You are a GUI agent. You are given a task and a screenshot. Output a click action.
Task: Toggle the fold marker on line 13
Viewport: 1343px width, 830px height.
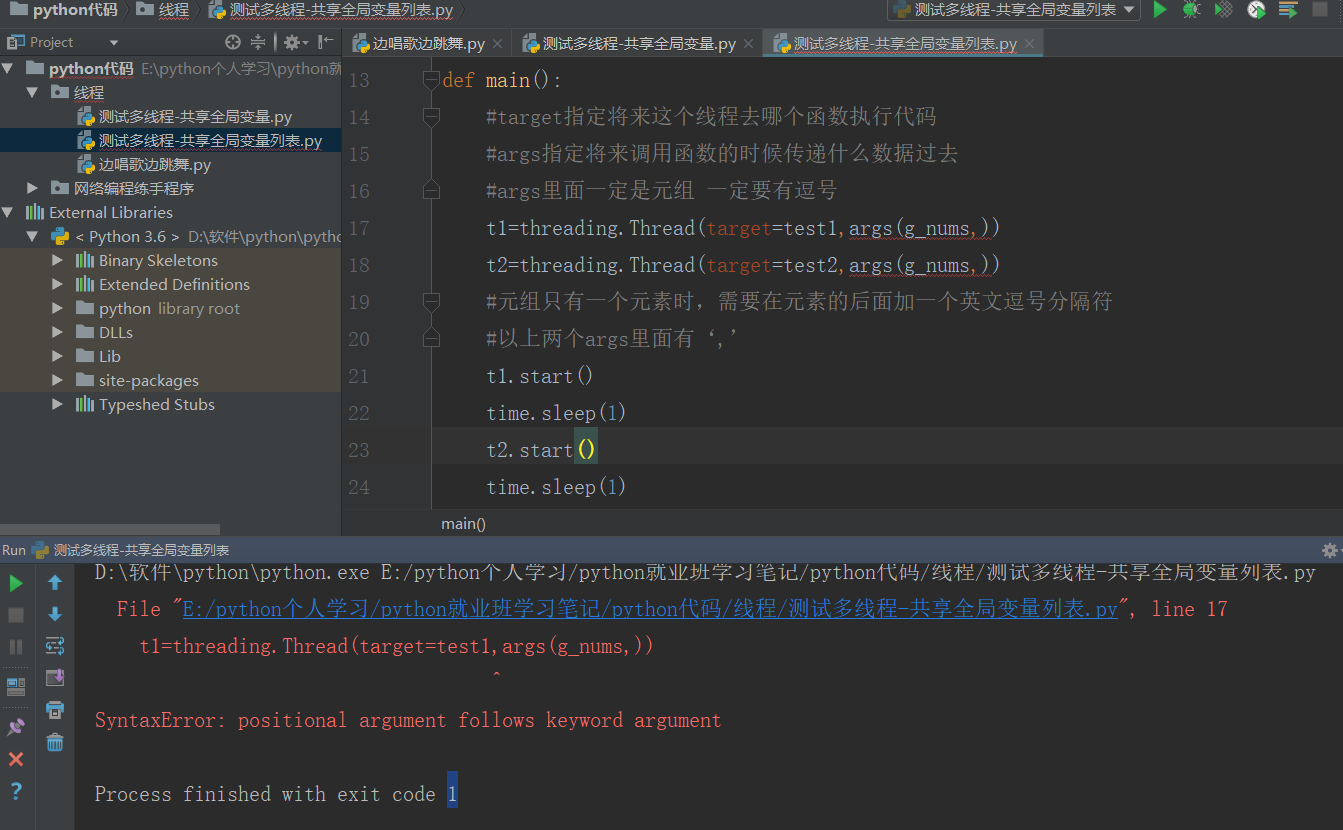[x=431, y=80]
